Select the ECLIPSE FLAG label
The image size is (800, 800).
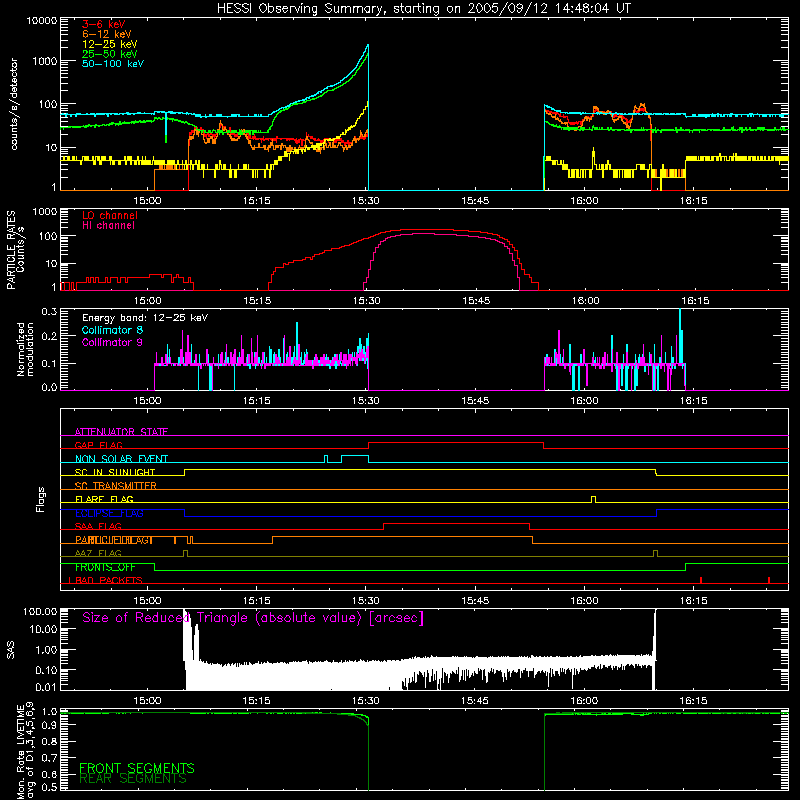[x=109, y=513]
